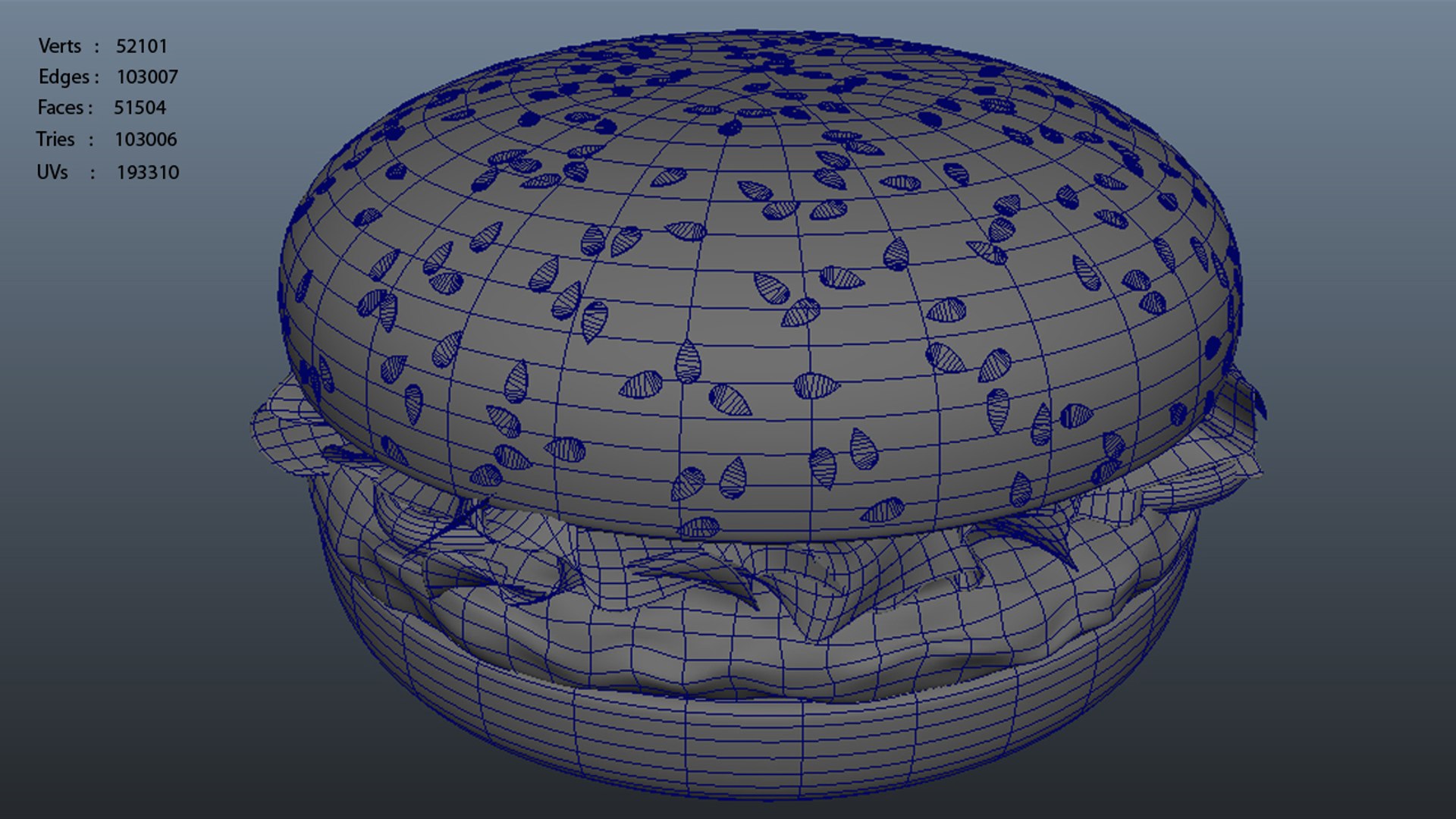Click the UVs count value 193310

147,172
